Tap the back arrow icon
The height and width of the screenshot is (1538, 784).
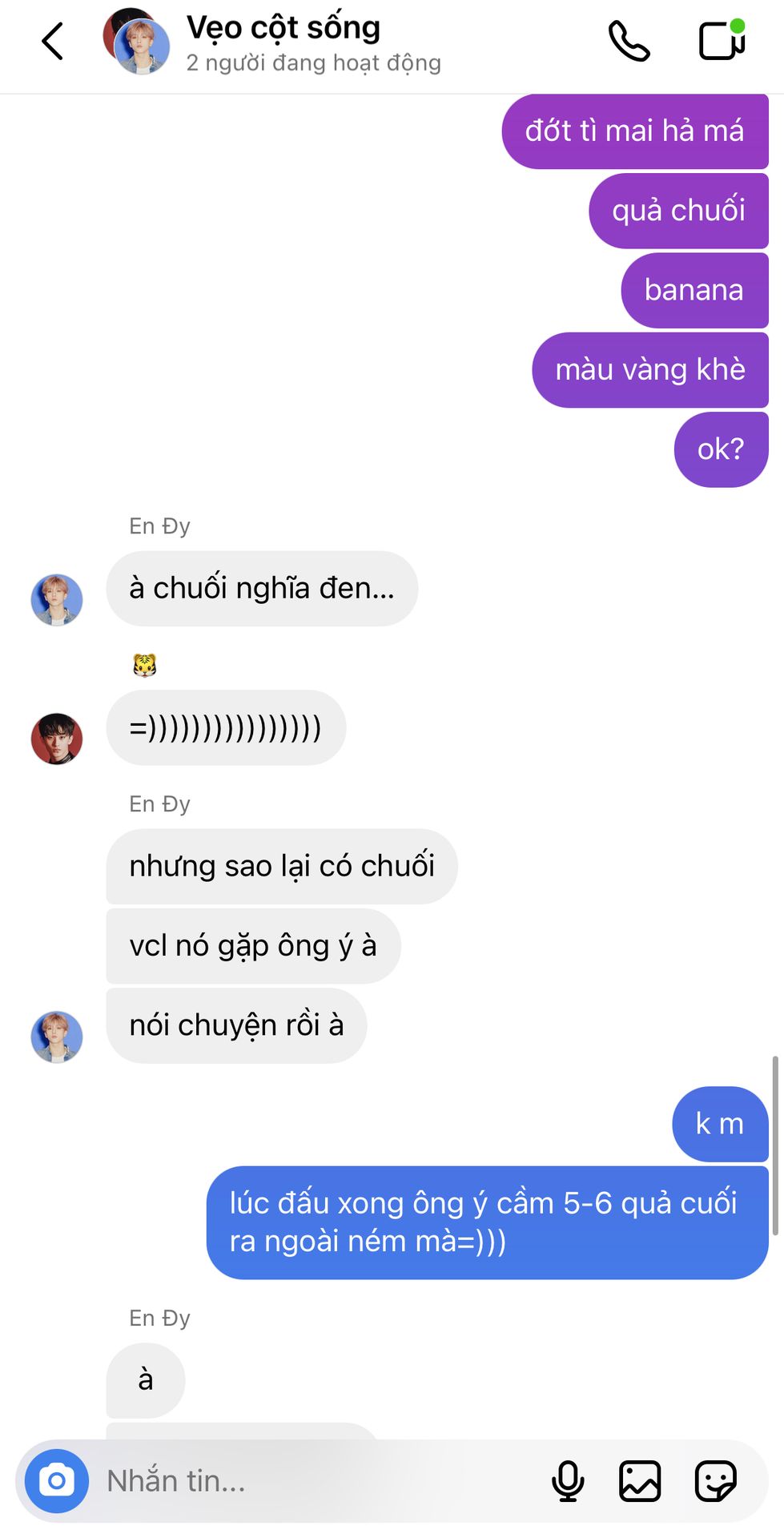[x=52, y=42]
